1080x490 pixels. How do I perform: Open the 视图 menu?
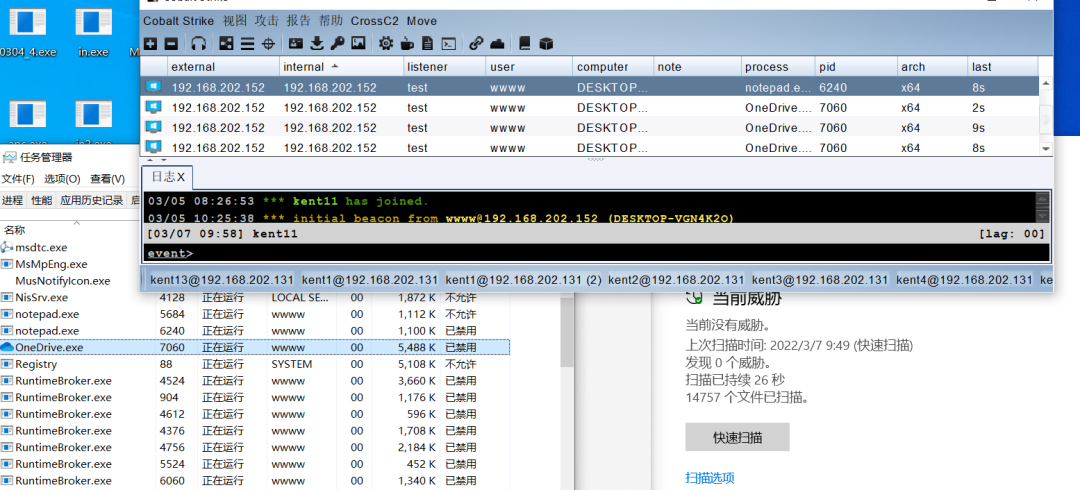pos(235,21)
